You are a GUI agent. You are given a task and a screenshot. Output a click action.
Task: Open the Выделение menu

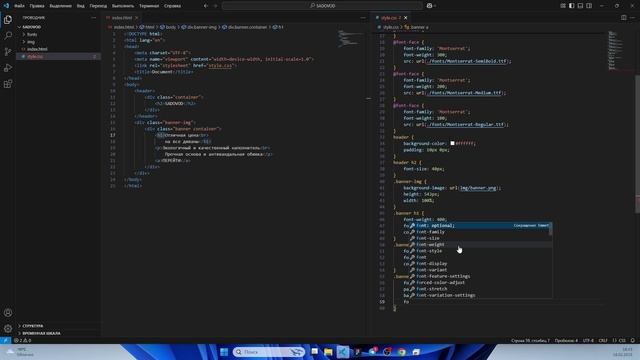point(60,6)
